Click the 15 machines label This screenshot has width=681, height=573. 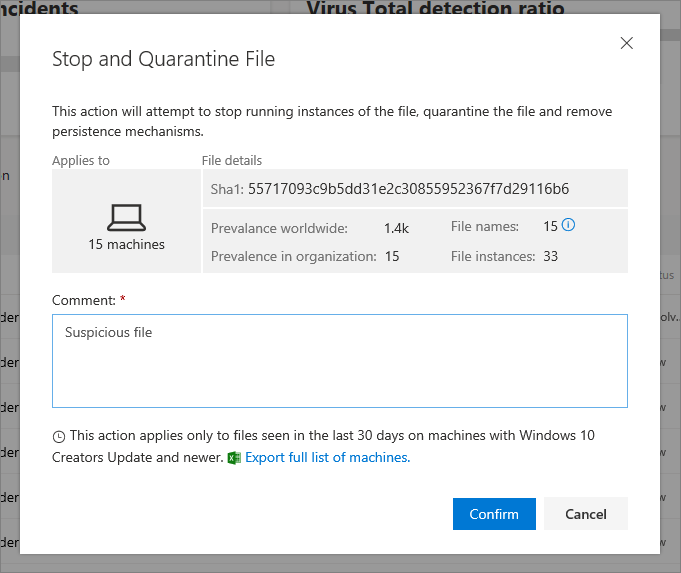(126, 244)
